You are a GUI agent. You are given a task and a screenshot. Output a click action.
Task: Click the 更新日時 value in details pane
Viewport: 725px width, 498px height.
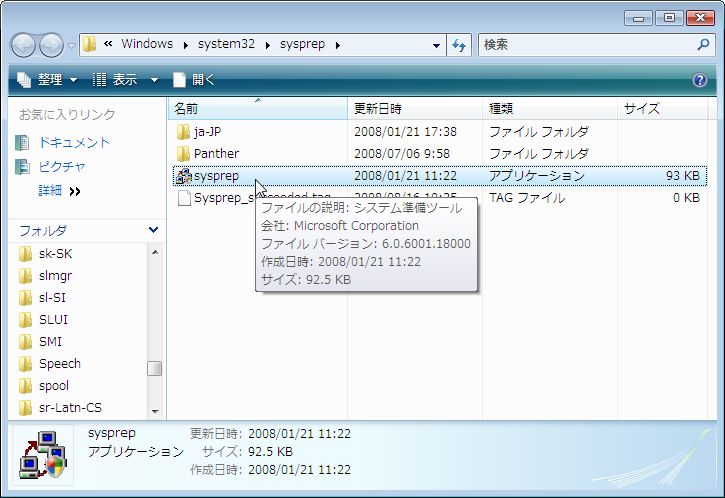coord(299,434)
